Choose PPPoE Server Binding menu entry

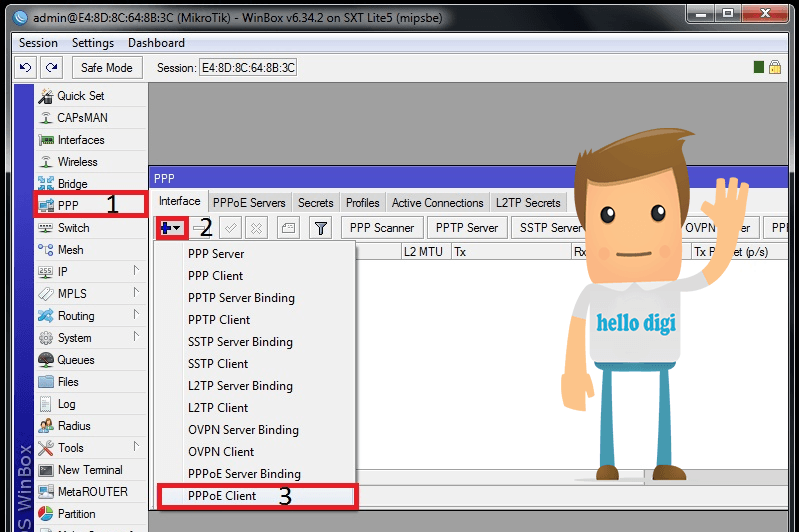tap(255, 474)
